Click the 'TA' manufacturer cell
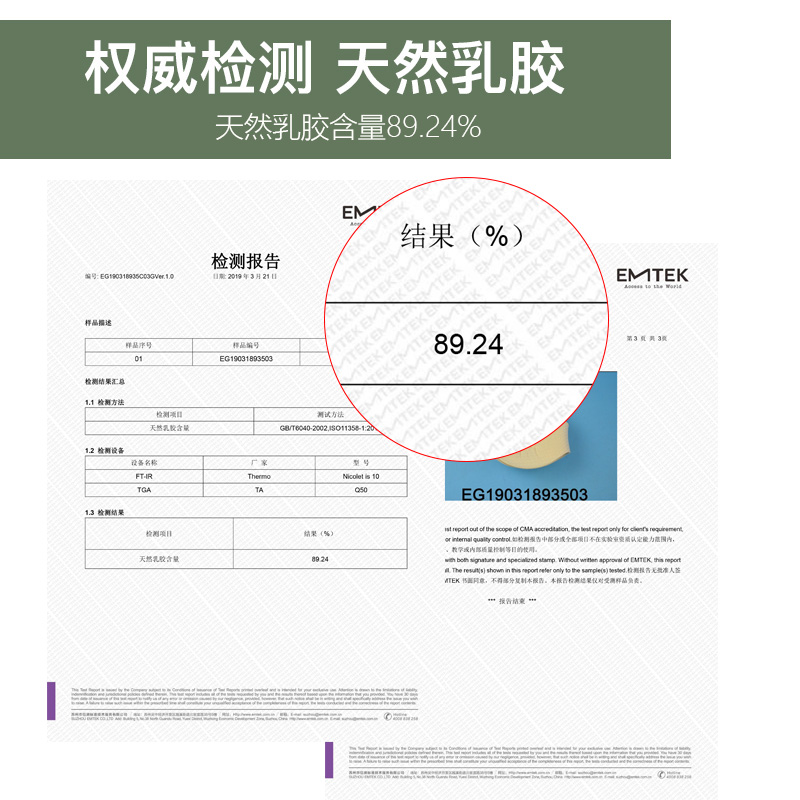800x800 pixels. (259, 490)
